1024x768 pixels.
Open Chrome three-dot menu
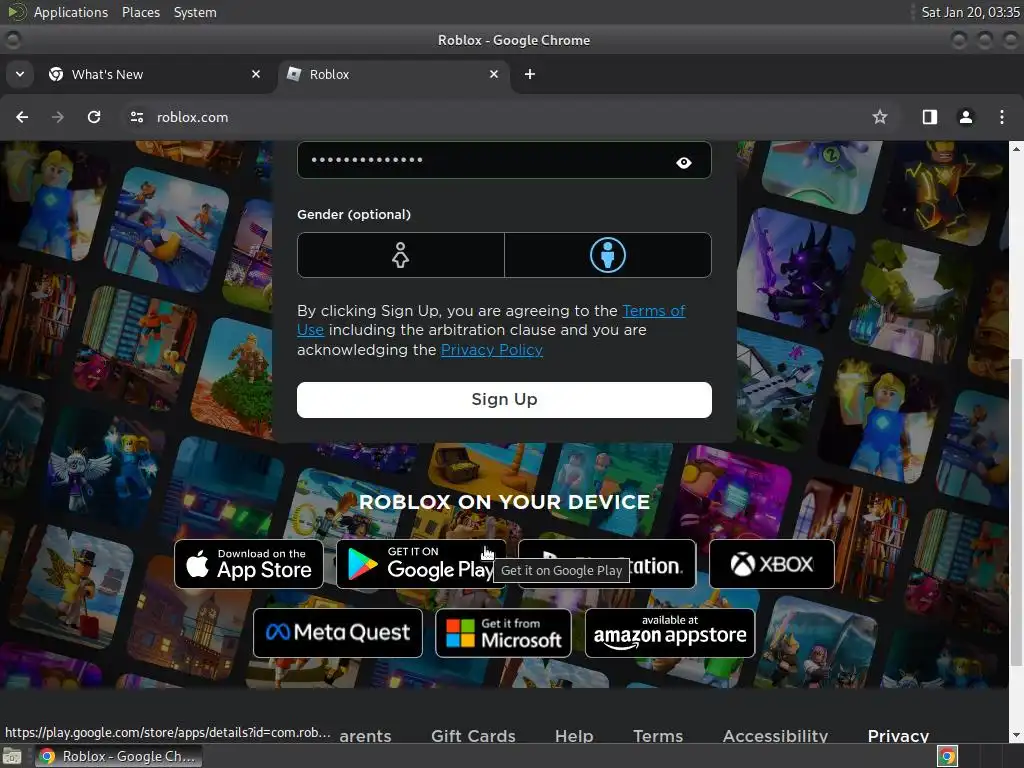(1002, 117)
